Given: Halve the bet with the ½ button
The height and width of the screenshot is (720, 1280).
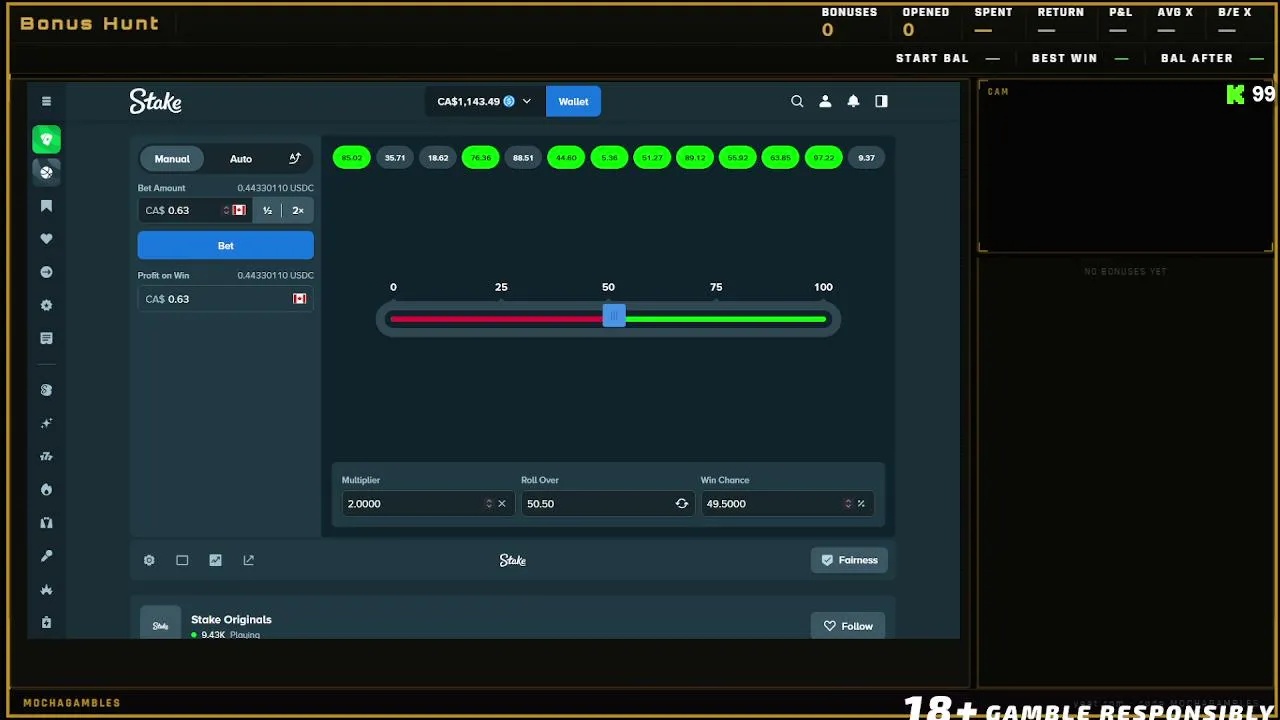Looking at the screenshot, I should click(x=267, y=210).
